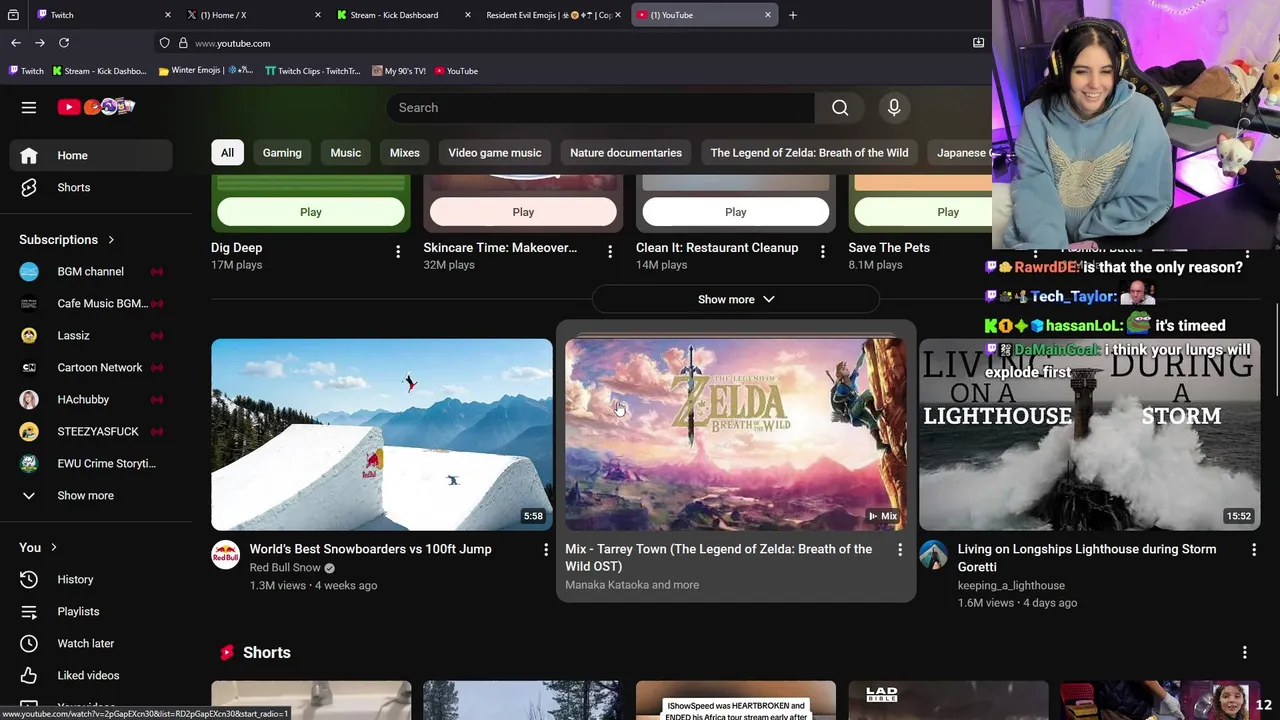Click the magnifier search button
This screenshot has width=1280, height=720.
pos(840,107)
